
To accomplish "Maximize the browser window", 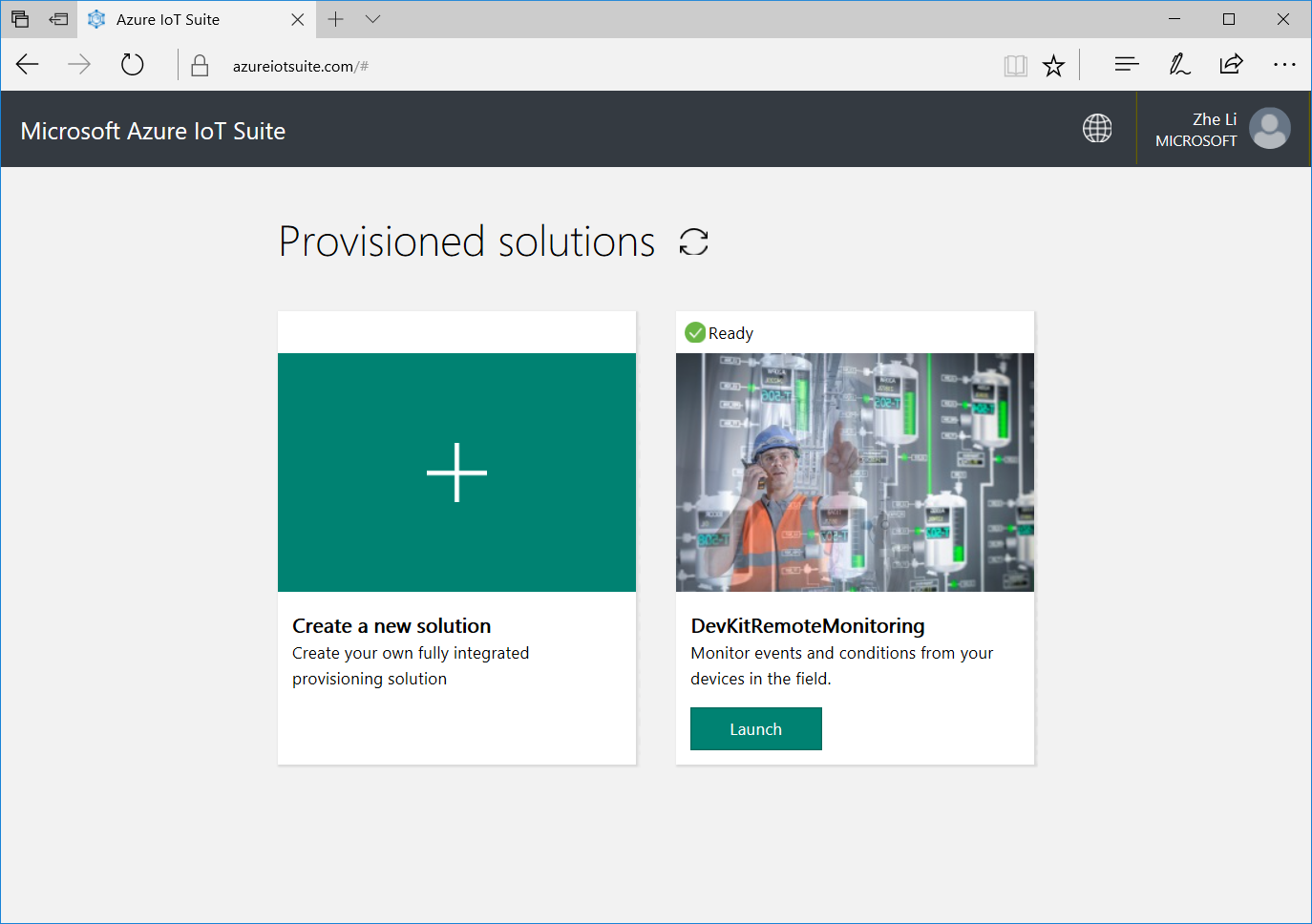I will pyautogui.click(x=1229, y=19).
